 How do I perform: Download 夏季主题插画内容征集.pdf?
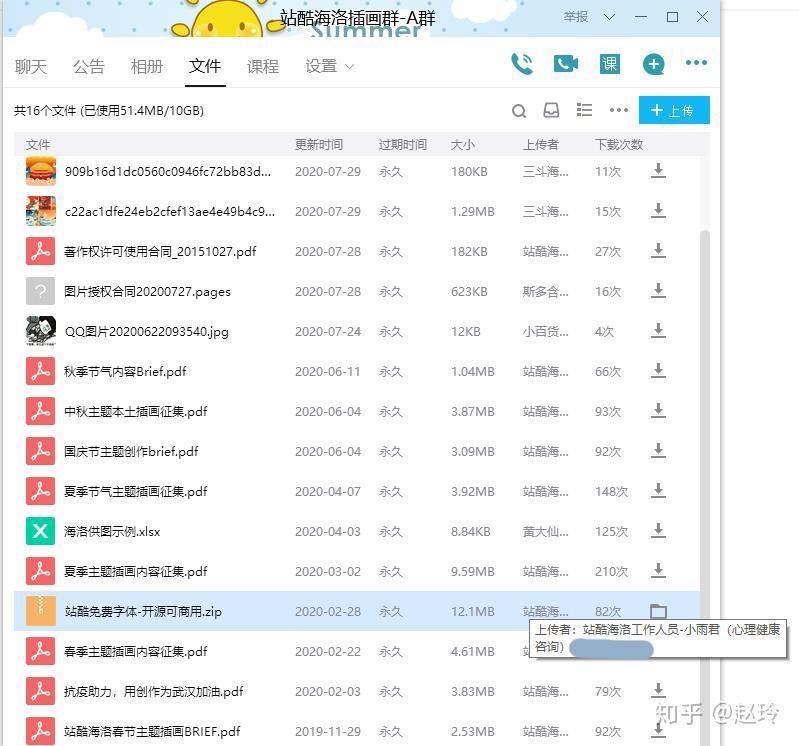(658, 571)
